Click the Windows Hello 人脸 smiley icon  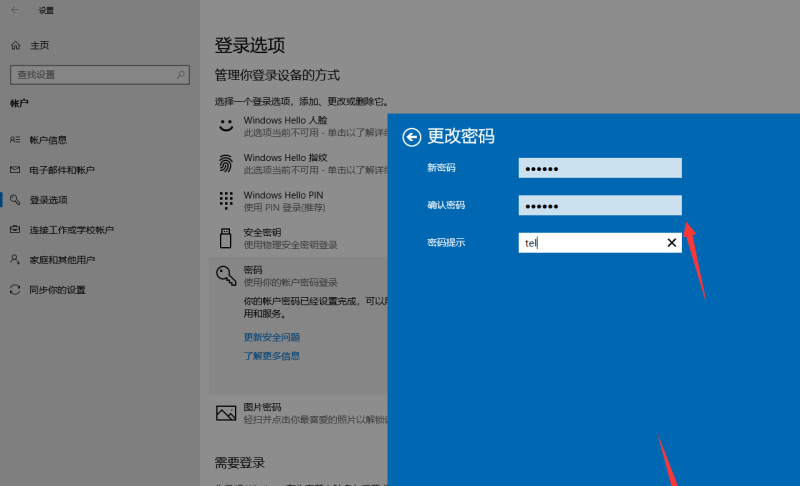226,125
